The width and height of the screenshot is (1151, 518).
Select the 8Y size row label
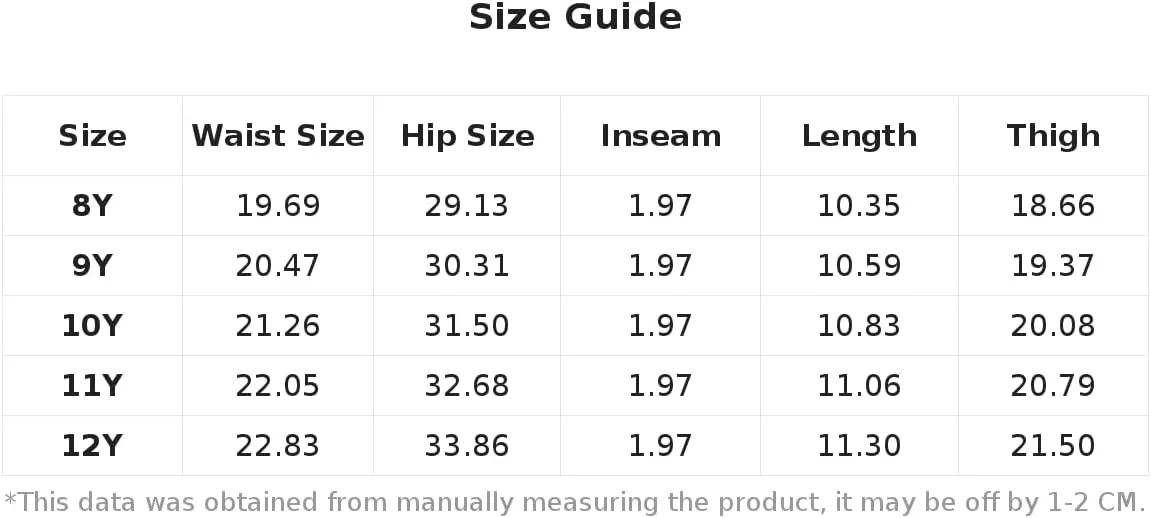(92, 205)
